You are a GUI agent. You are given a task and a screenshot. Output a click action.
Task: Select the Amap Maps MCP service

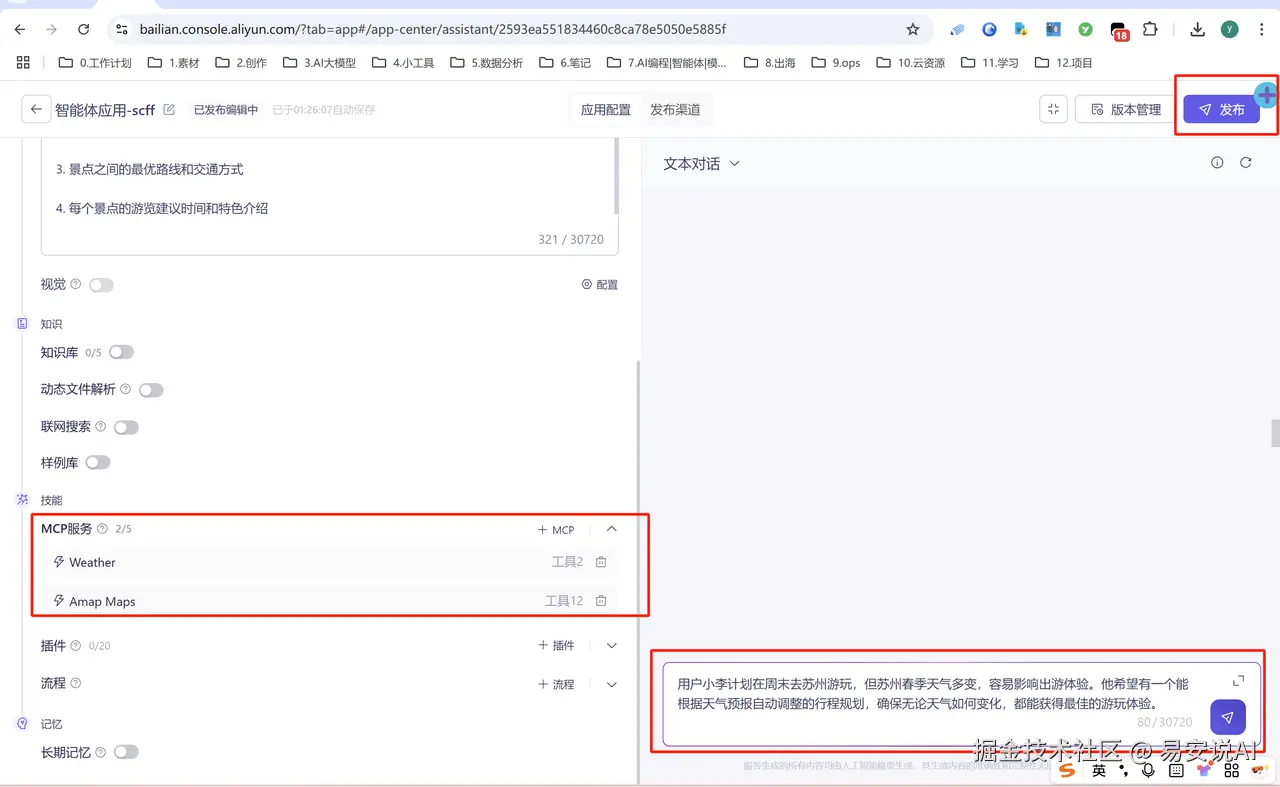tap(330, 601)
